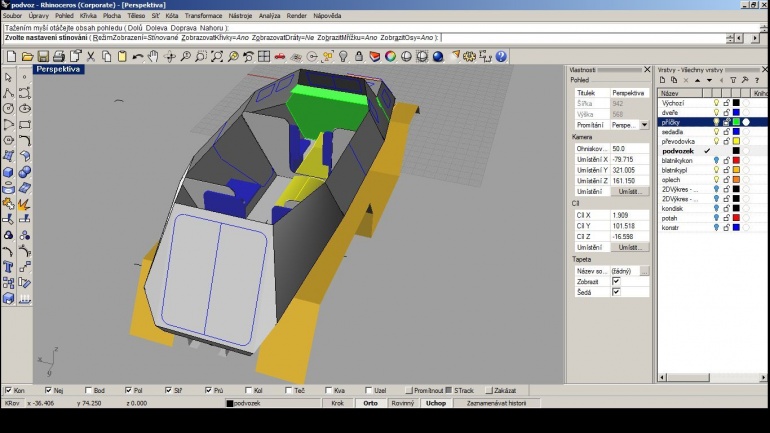Image resolution: width=770 pixels, height=433 pixels.
Task: Click the padlock lock icon in toolbar
Action: click(359, 56)
